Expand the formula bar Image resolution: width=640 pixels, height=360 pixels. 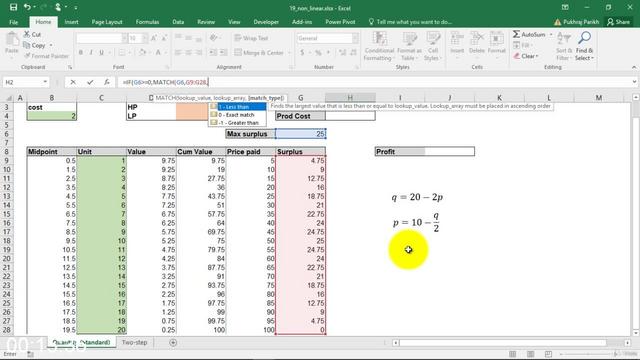pos(634,82)
